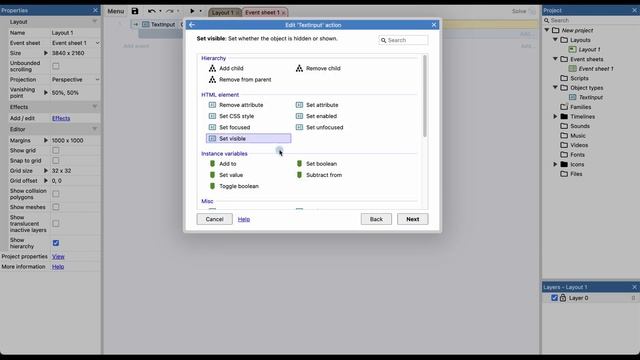The height and width of the screenshot is (360, 640).
Task: Click the Project panel Search field
Action: point(590,20)
